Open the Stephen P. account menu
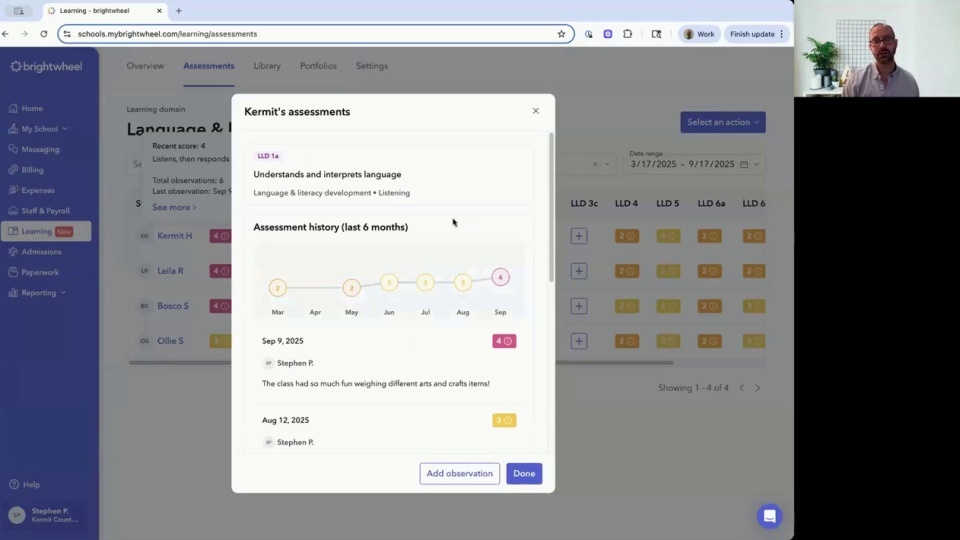This screenshot has height=540, width=960. click(46, 515)
